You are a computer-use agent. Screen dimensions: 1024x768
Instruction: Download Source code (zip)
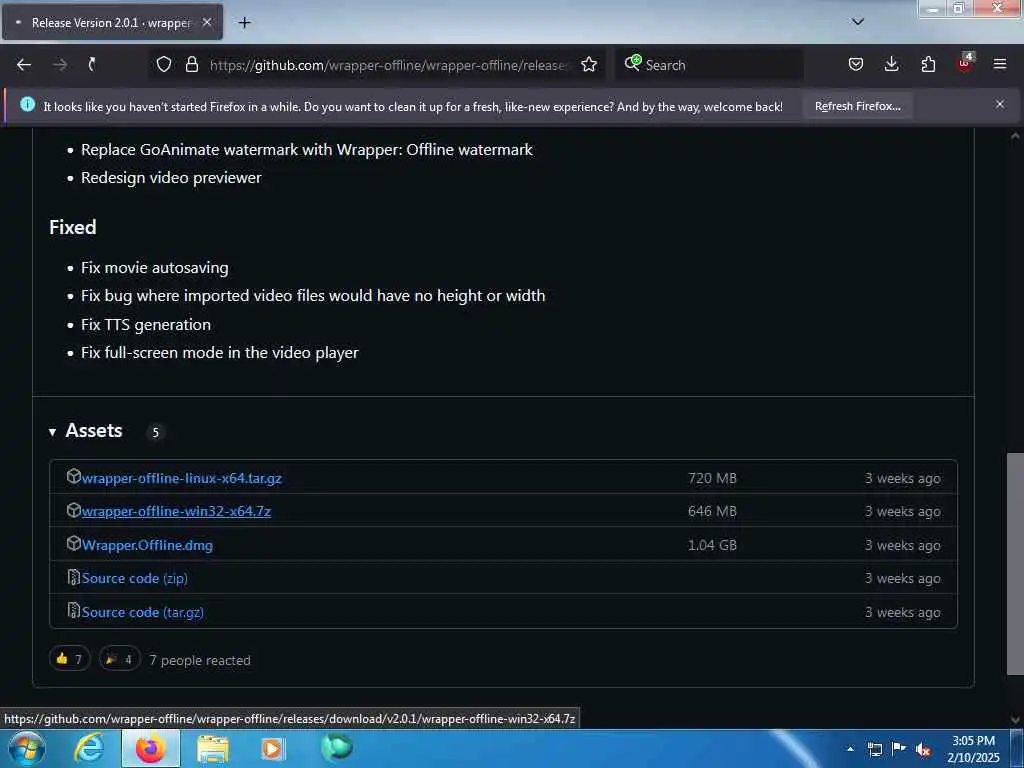coord(135,579)
